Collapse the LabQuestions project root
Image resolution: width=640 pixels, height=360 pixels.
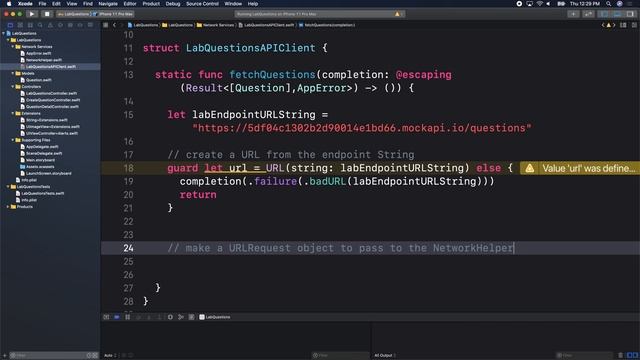[4, 33]
